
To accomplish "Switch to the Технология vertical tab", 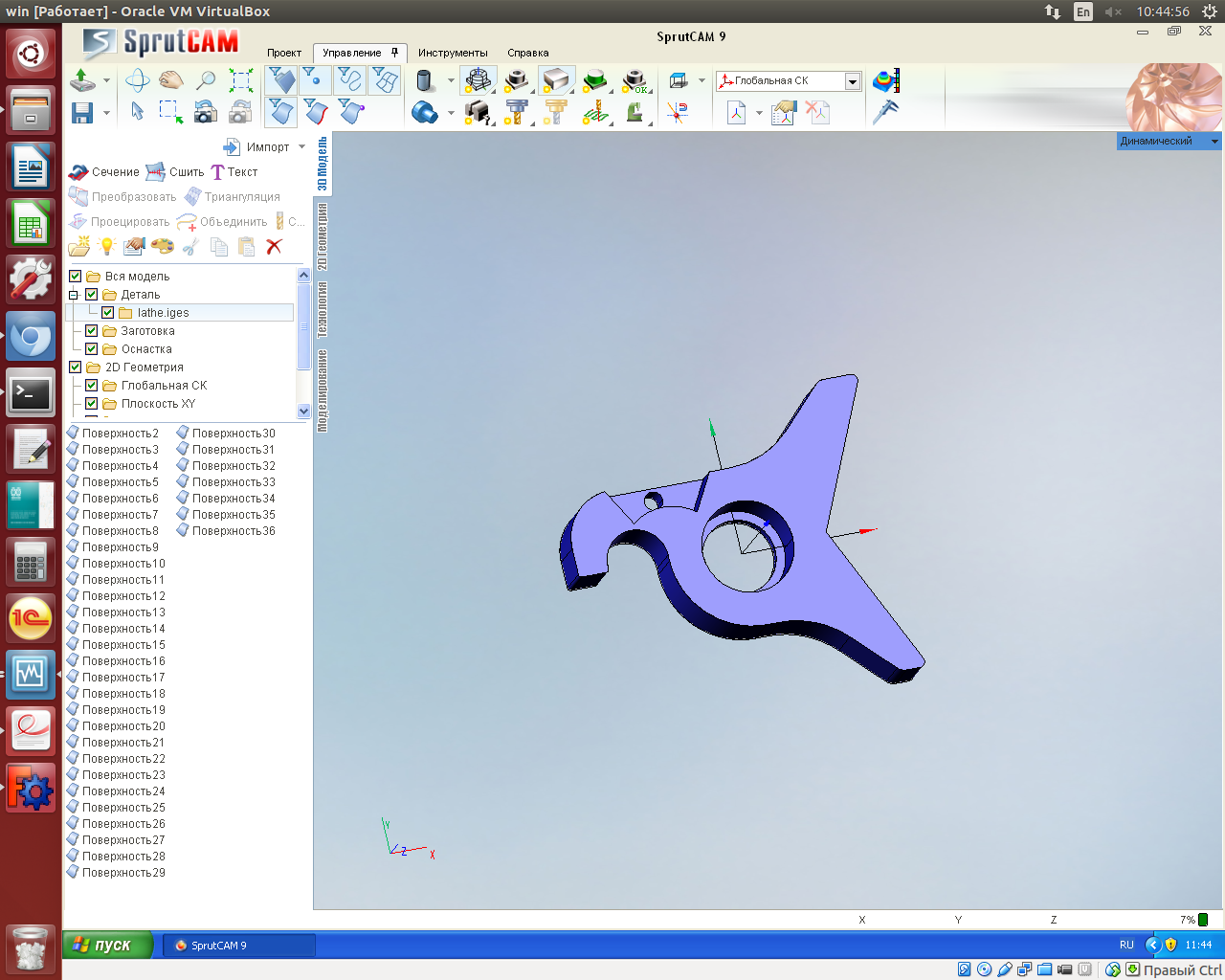I will 323,309.
